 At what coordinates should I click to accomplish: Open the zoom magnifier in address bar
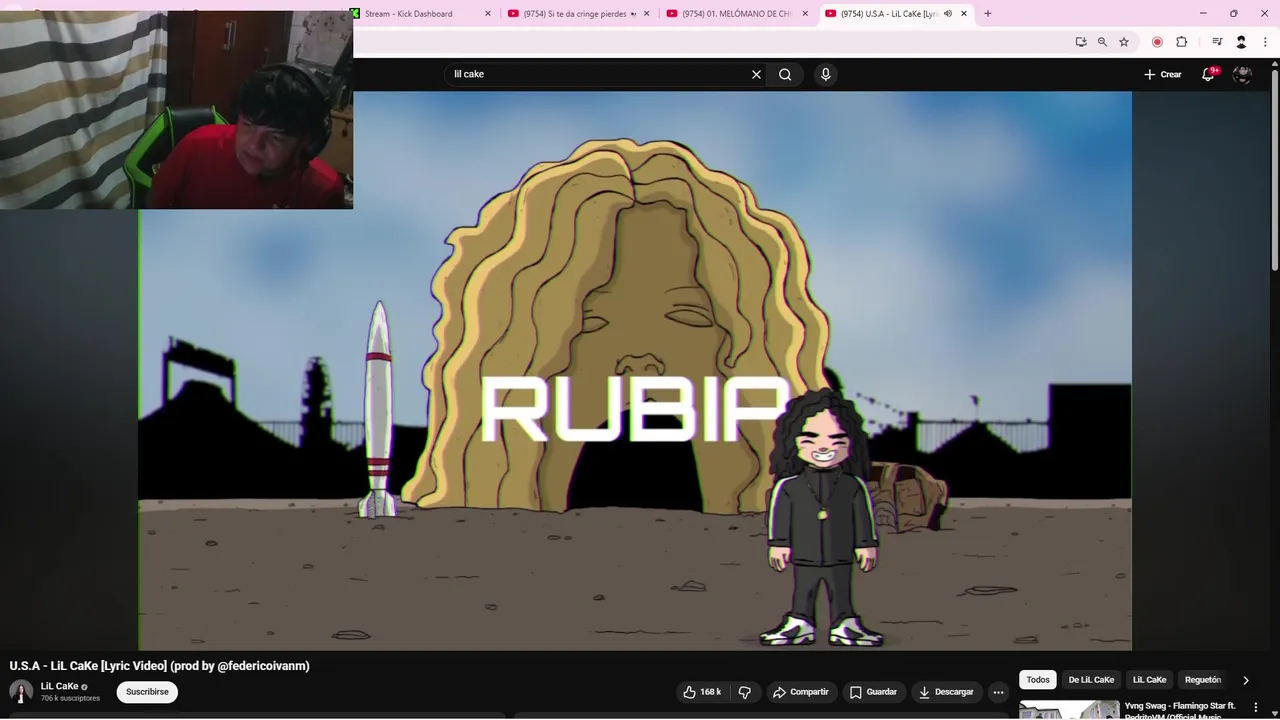pyautogui.click(x=1102, y=42)
